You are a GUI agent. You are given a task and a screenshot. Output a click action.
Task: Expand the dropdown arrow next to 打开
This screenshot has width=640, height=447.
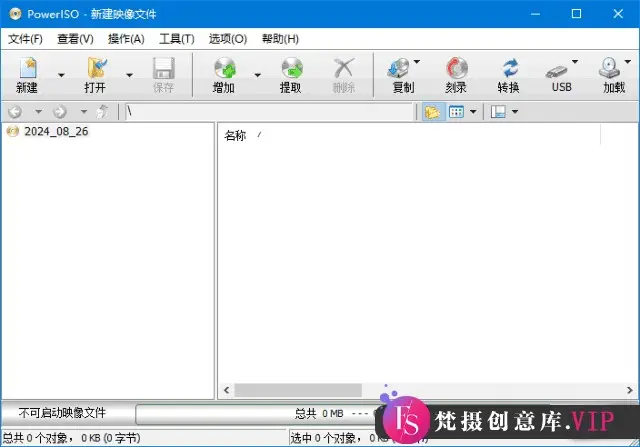point(129,75)
